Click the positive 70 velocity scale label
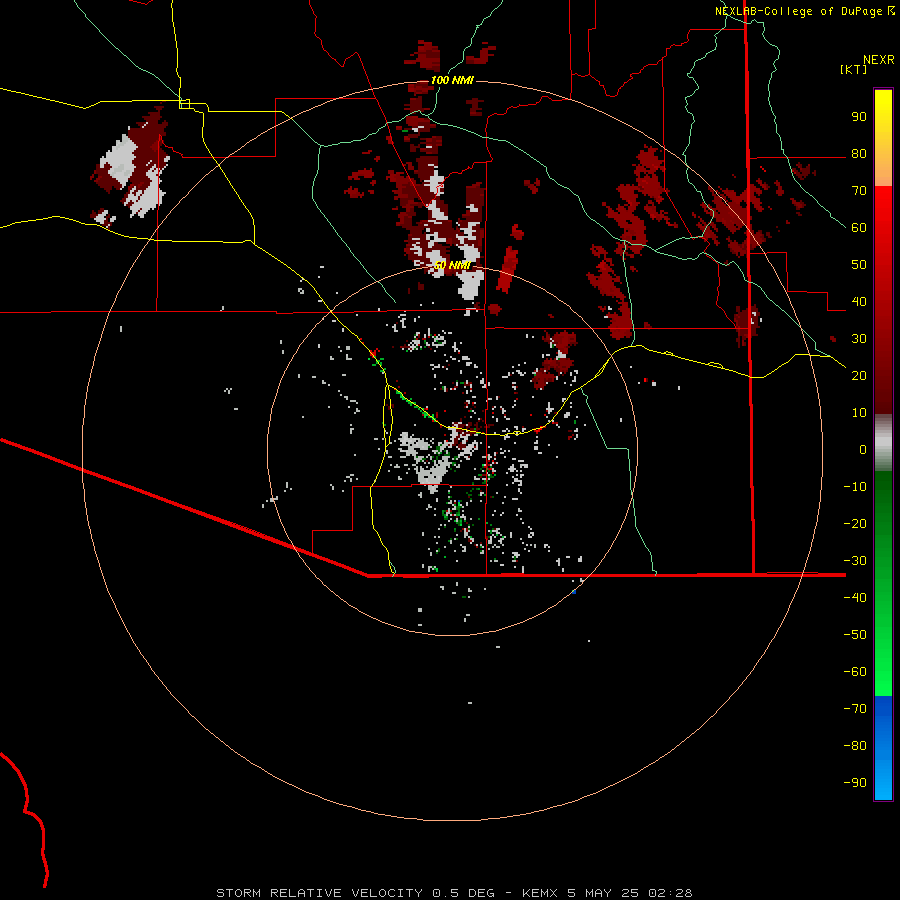Screen dimensions: 900x900 click(859, 191)
